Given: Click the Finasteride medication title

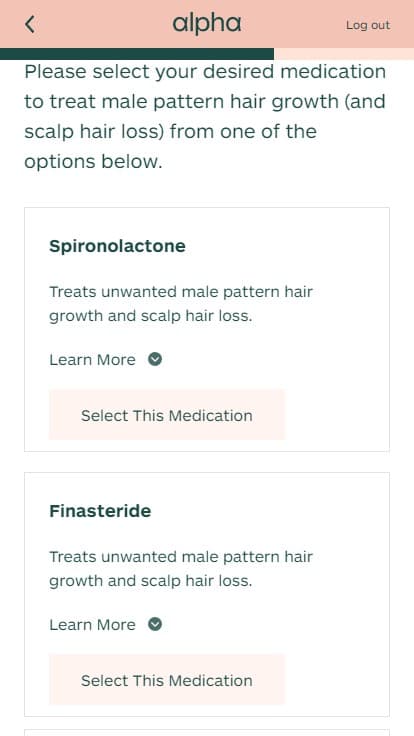Looking at the screenshot, I should (x=100, y=511).
